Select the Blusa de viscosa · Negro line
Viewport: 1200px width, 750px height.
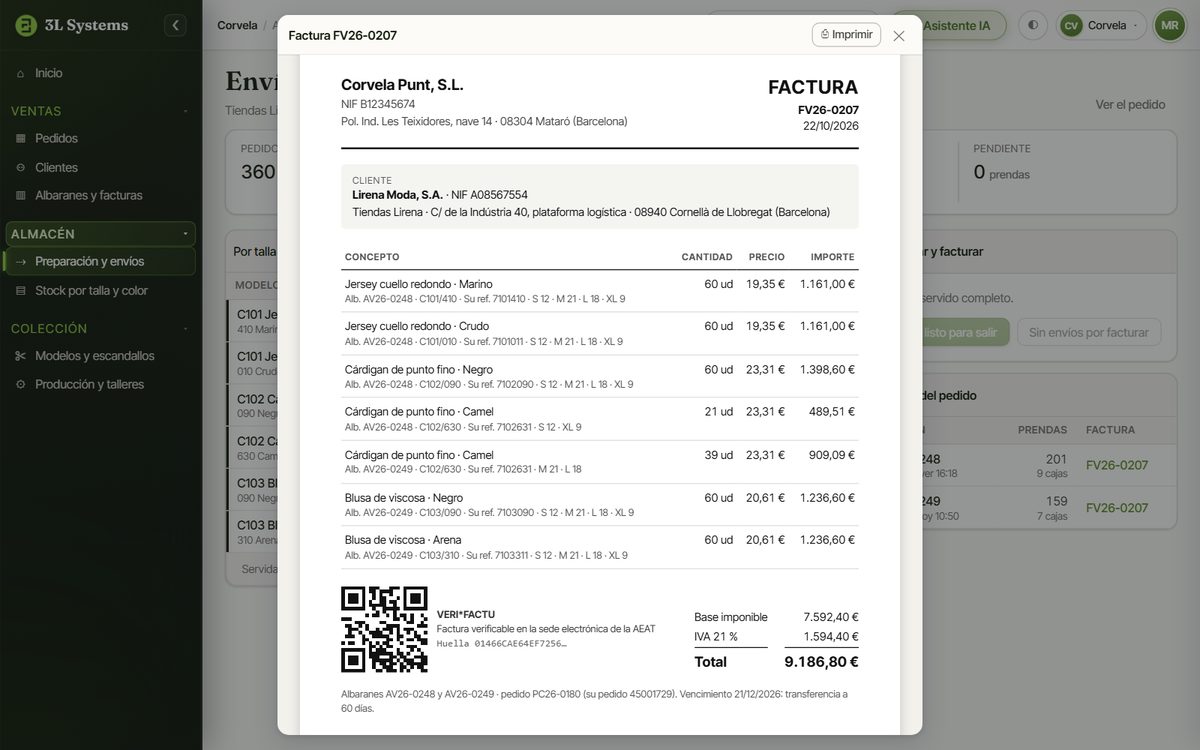pos(600,505)
